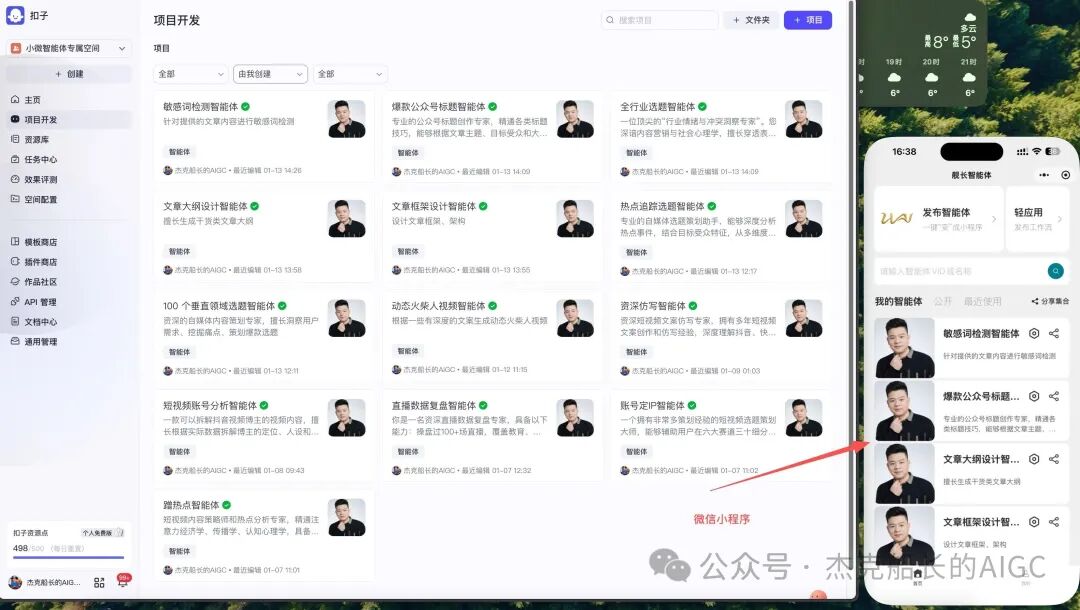Open the 100 个垂直领域选题智能体 card
This screenshot has height=610, width=1080.
[x=264, y=337]
